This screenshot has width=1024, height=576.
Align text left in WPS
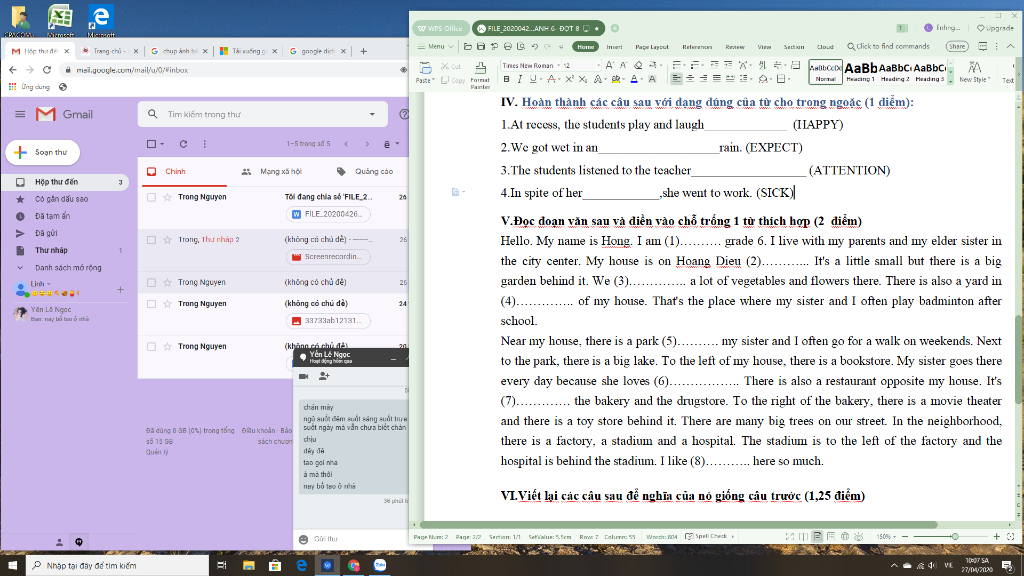tap(677, 79)
